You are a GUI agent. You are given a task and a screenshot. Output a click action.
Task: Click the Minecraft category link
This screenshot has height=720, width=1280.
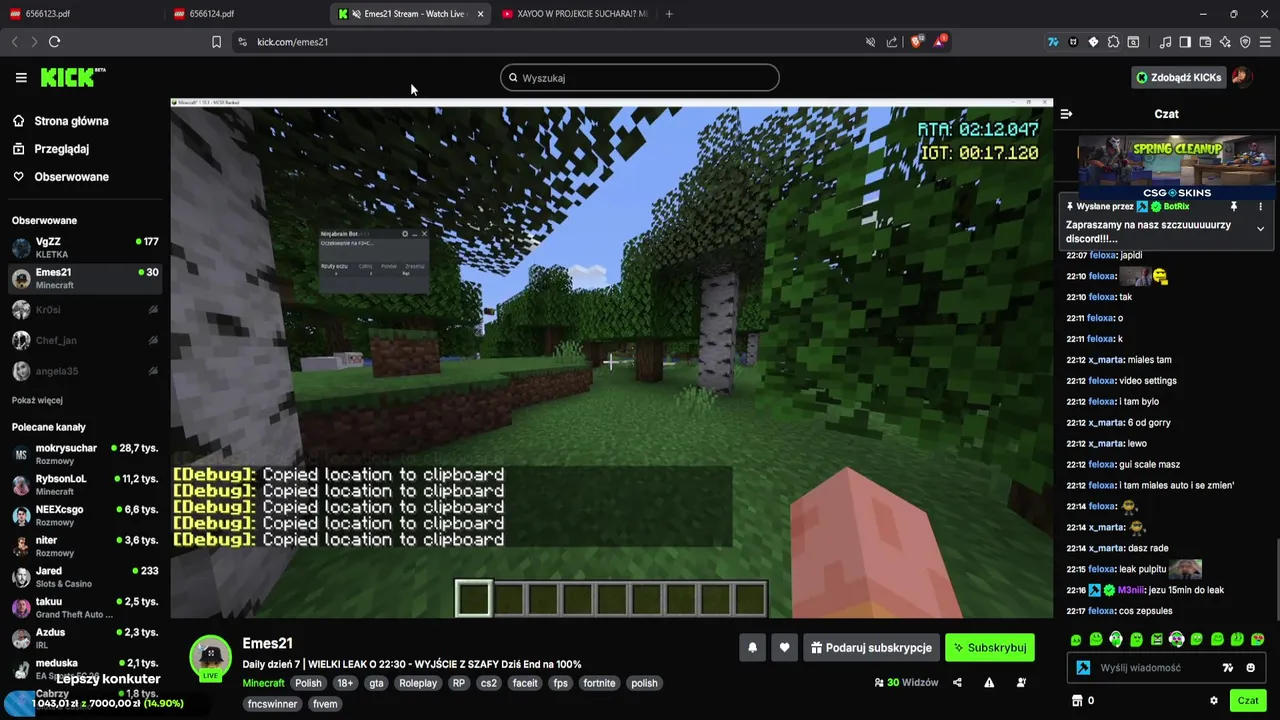[263, 683]
